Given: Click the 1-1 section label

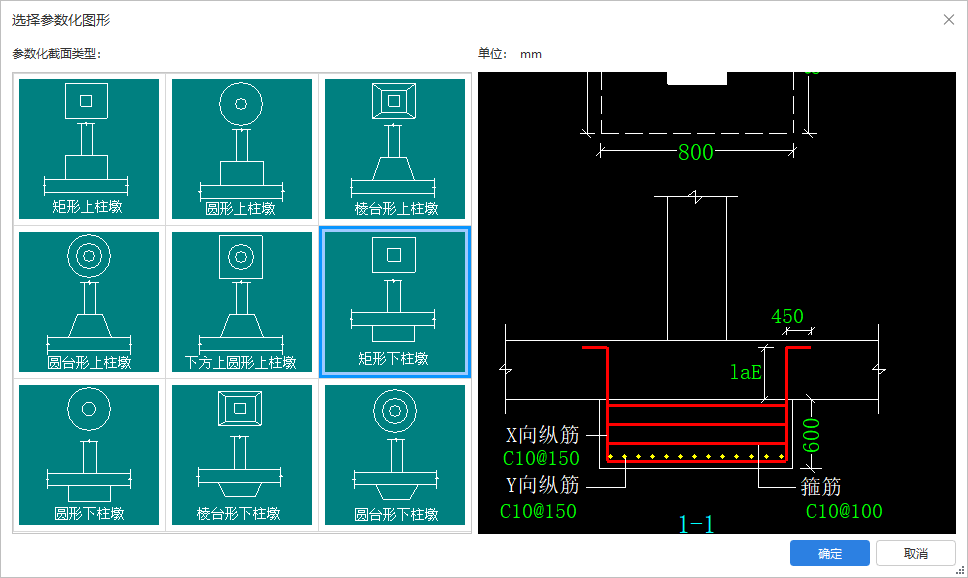Looking at the screenshot, I should 696,524.
